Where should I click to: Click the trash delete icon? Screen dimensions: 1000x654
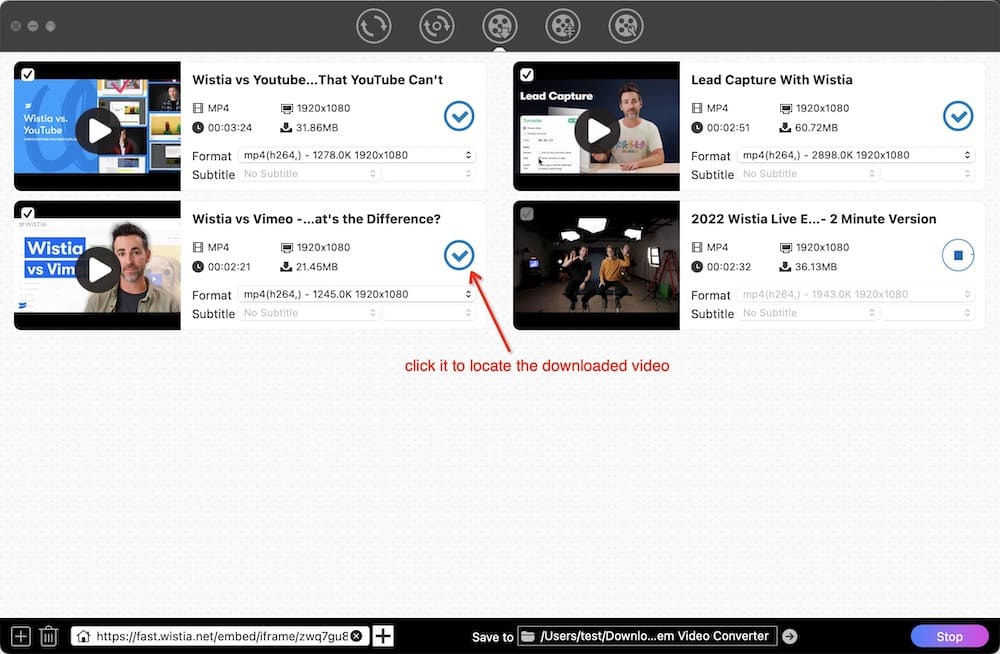coord(48,636)
